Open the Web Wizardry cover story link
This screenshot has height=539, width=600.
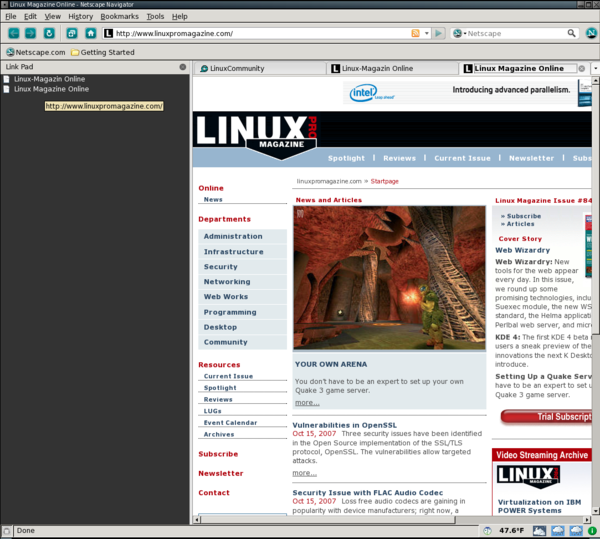pos(522,250)
